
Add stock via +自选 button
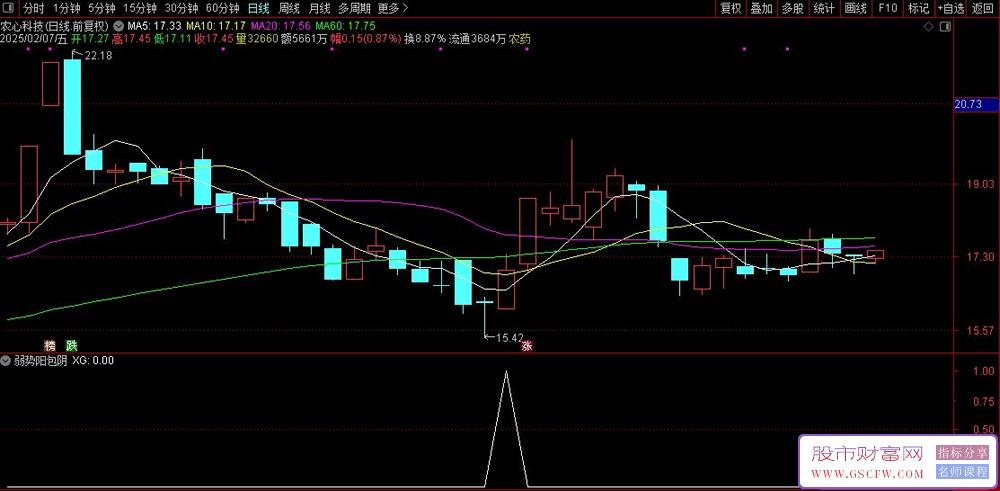(x=951, y=8)
